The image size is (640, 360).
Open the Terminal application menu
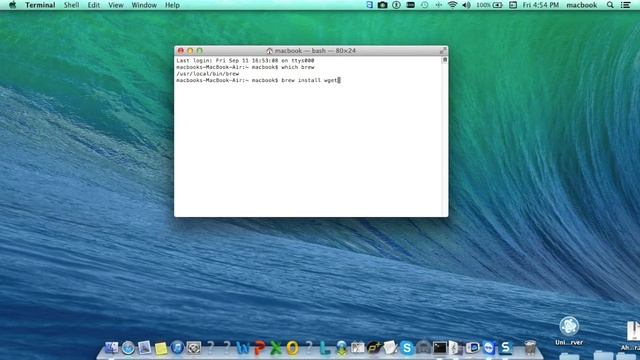(x=40, y=5)
